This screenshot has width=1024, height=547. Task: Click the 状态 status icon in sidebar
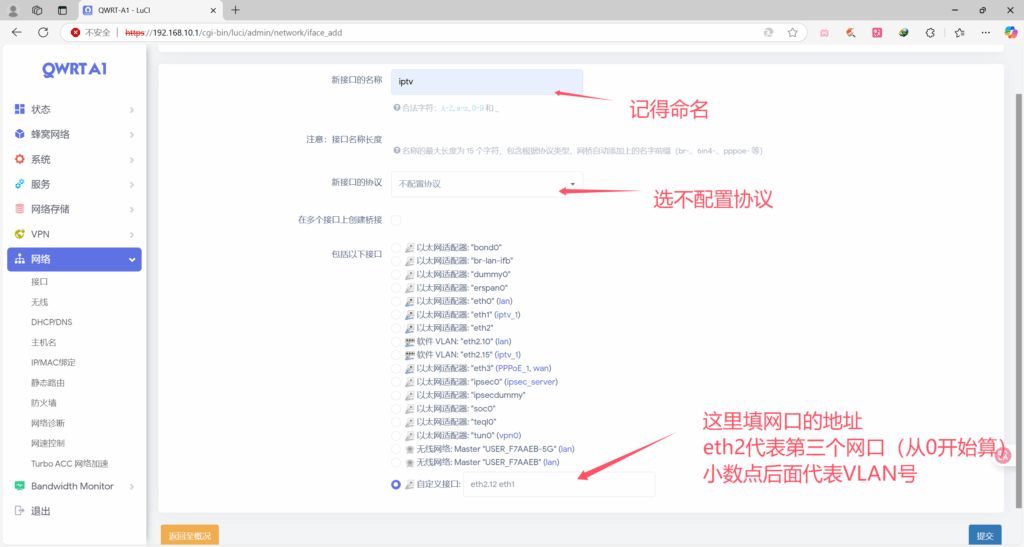20,109
